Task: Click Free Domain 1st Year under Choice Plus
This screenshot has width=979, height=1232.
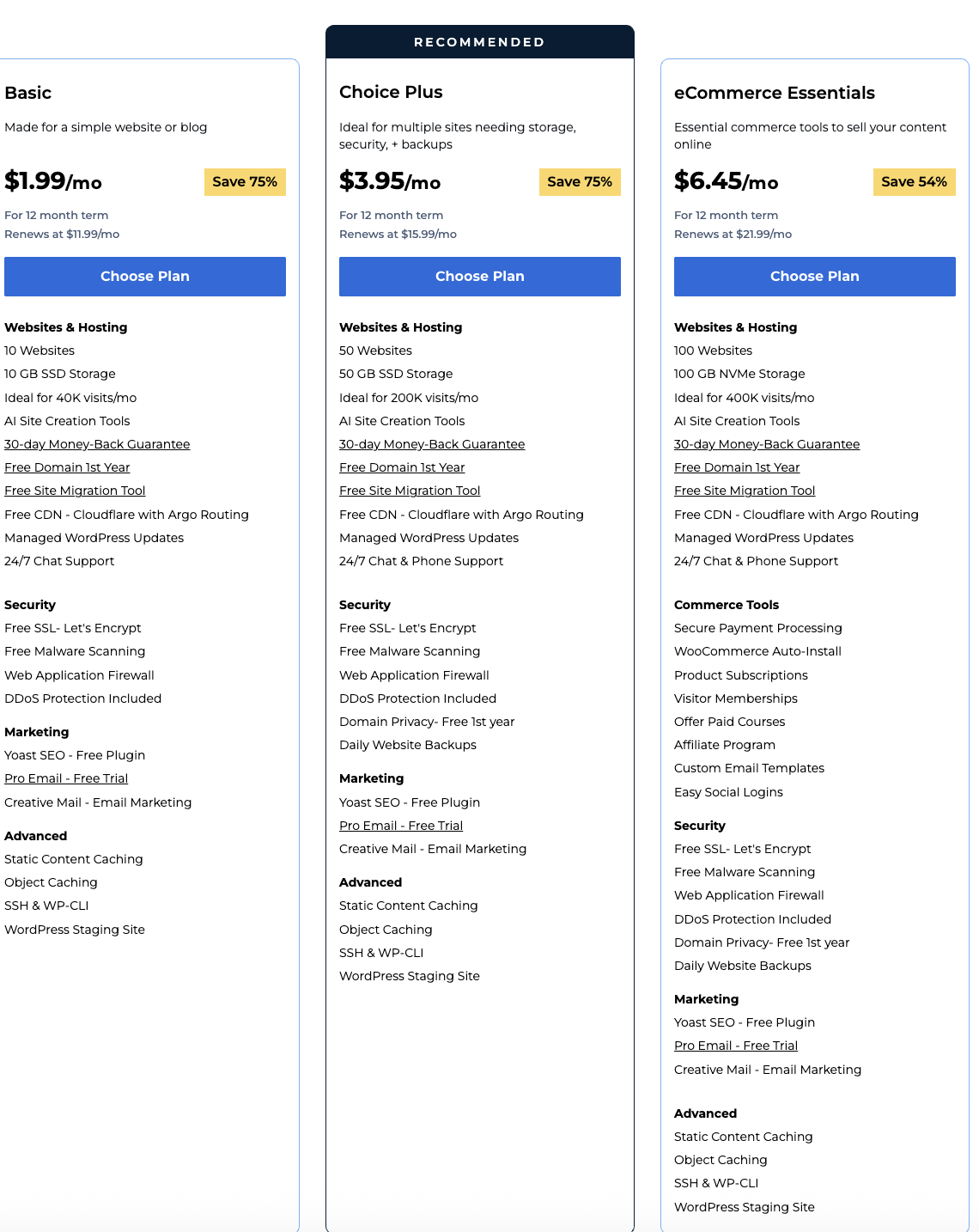Action: click(x=402, y=467)
